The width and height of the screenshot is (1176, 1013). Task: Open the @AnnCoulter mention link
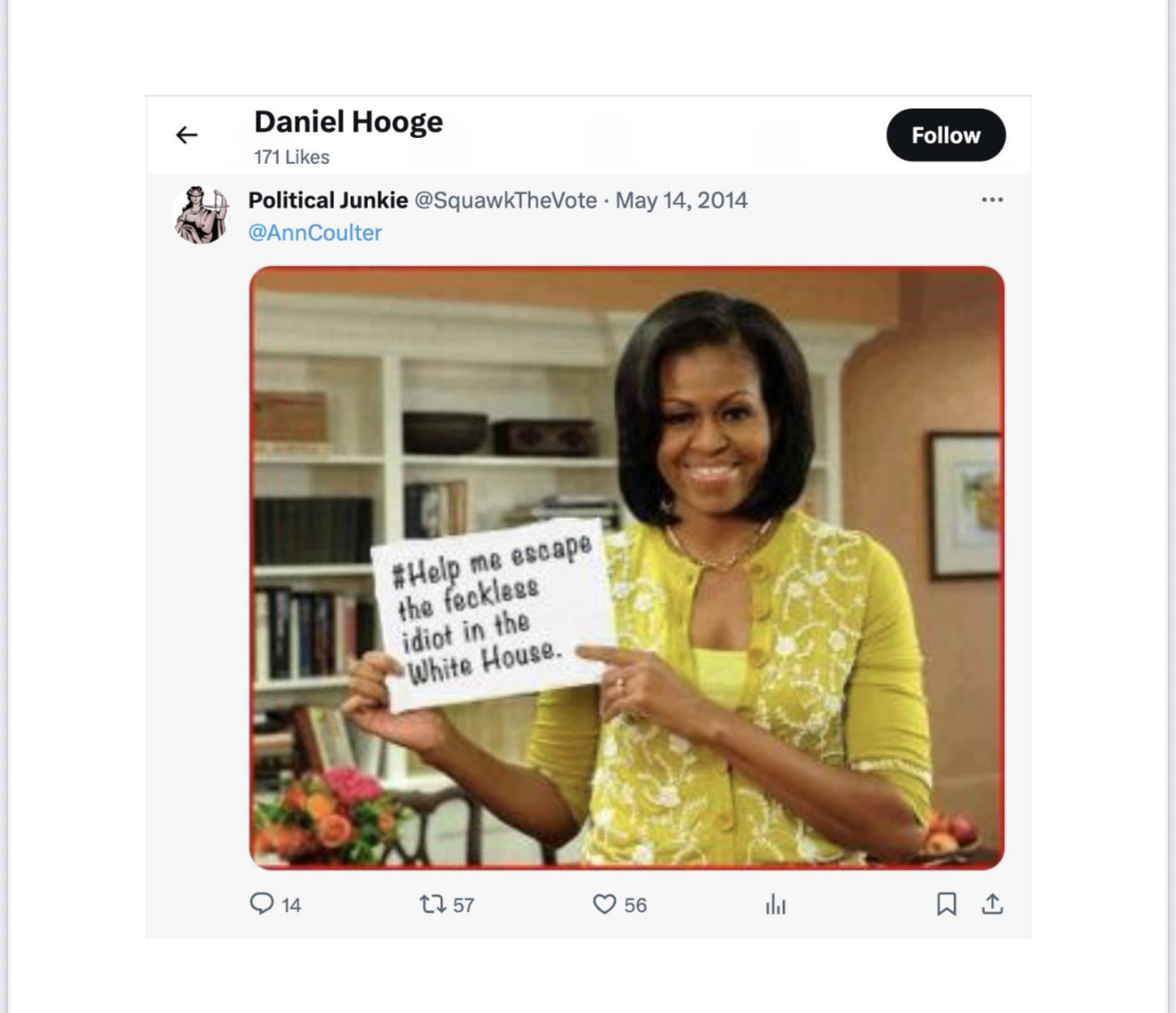coord(314,233)
